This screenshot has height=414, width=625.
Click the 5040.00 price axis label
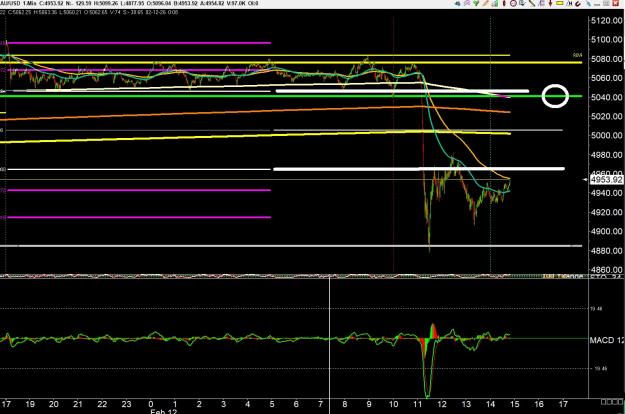pyautogui.click(x=606, y=97)
